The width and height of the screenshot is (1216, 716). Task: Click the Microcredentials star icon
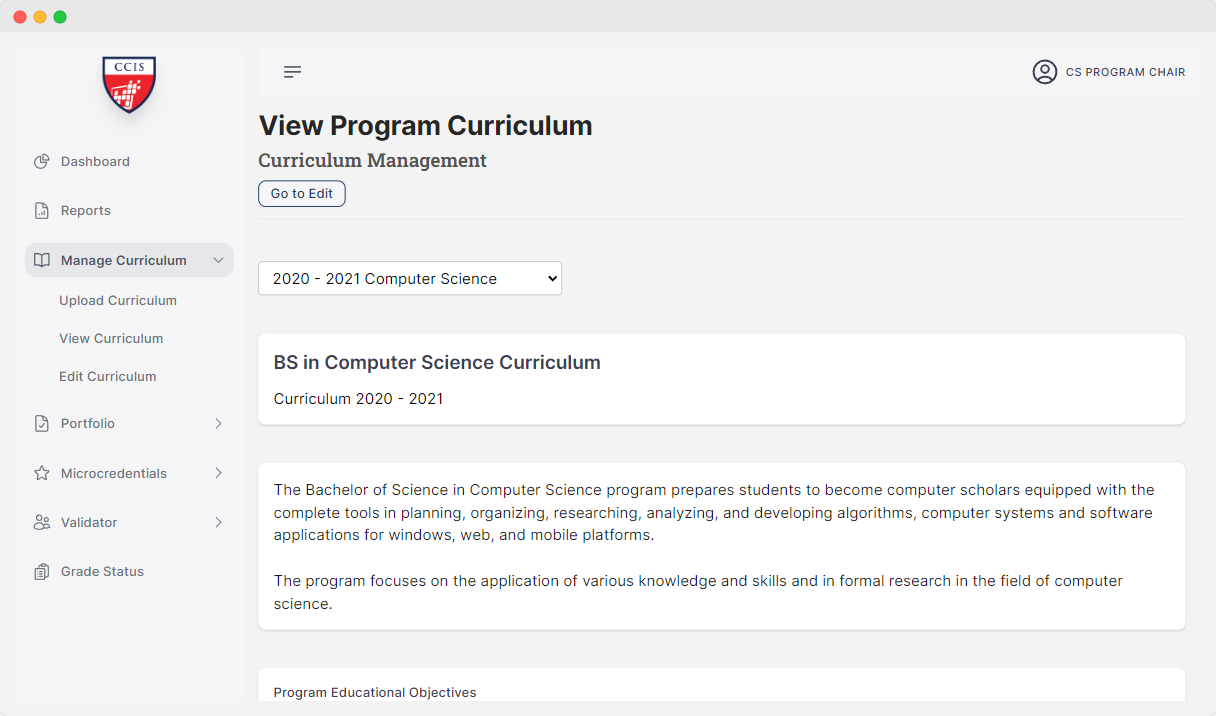41,473
